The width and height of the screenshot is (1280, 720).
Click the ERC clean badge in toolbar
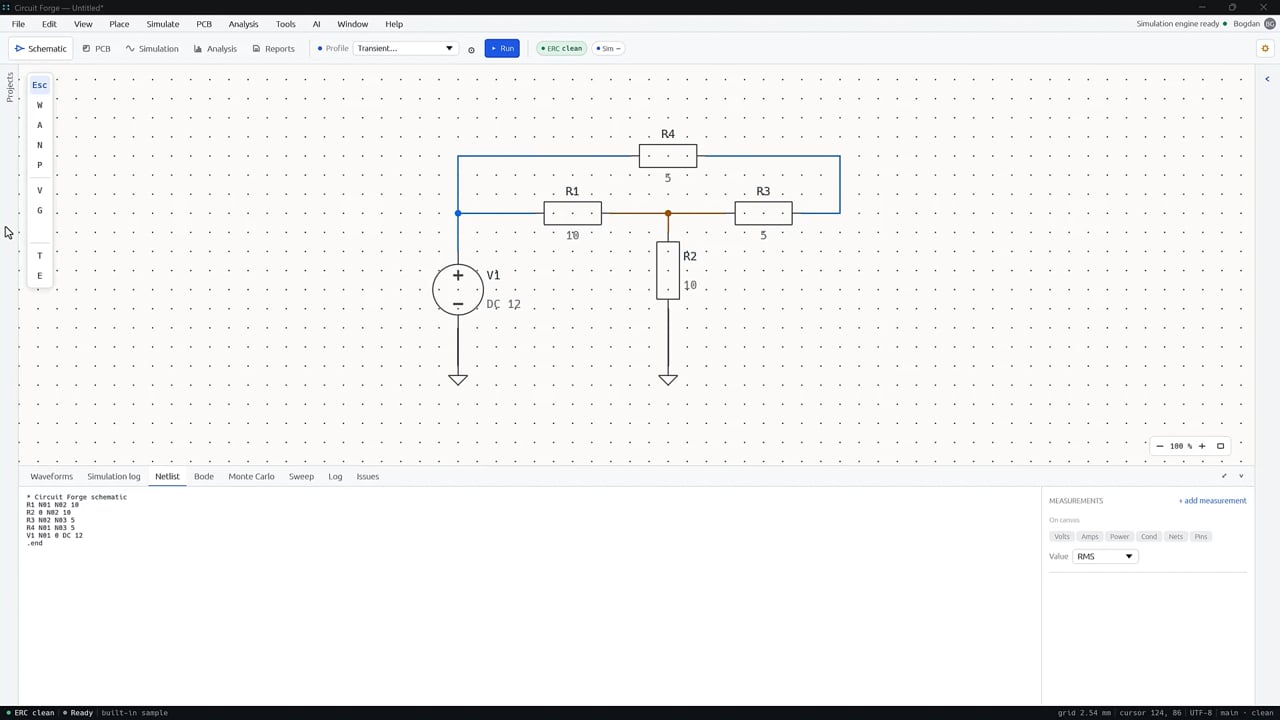(x=560, y=48)
